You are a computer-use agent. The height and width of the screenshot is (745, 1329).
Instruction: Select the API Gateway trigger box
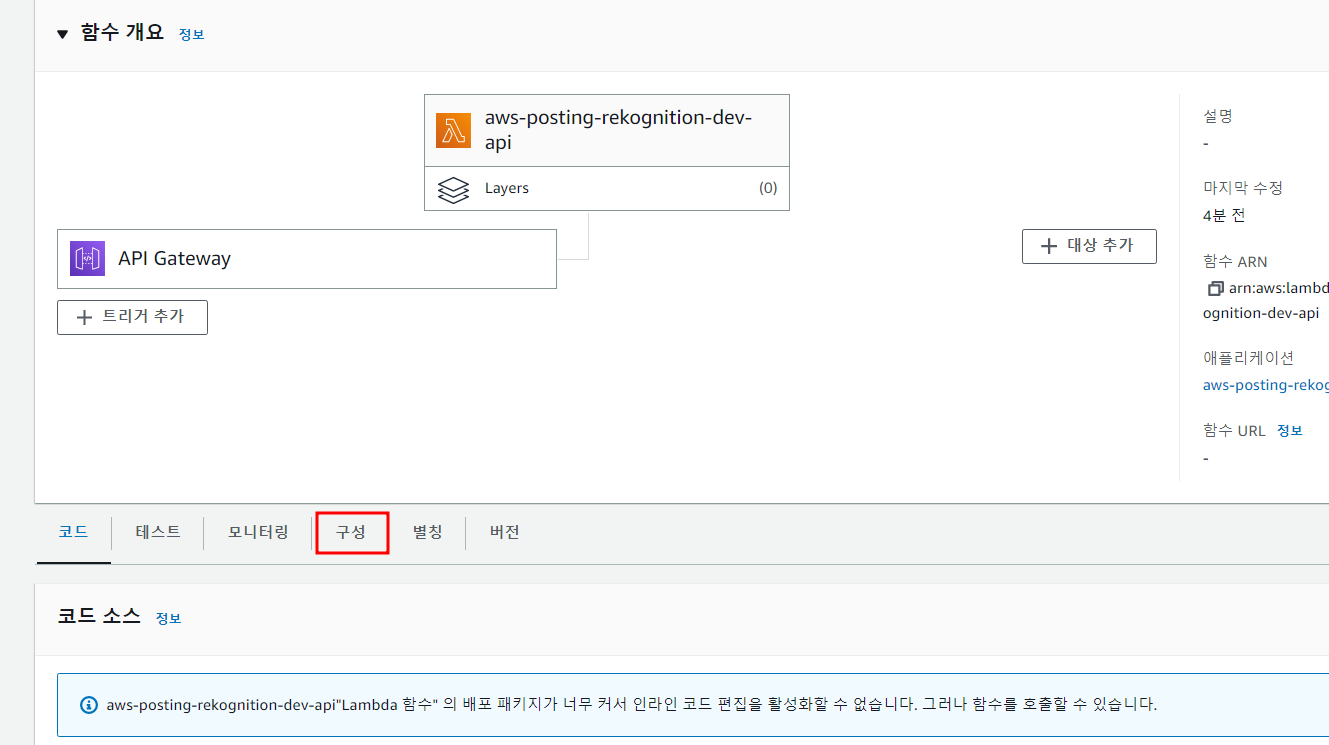tap(307, 259)
